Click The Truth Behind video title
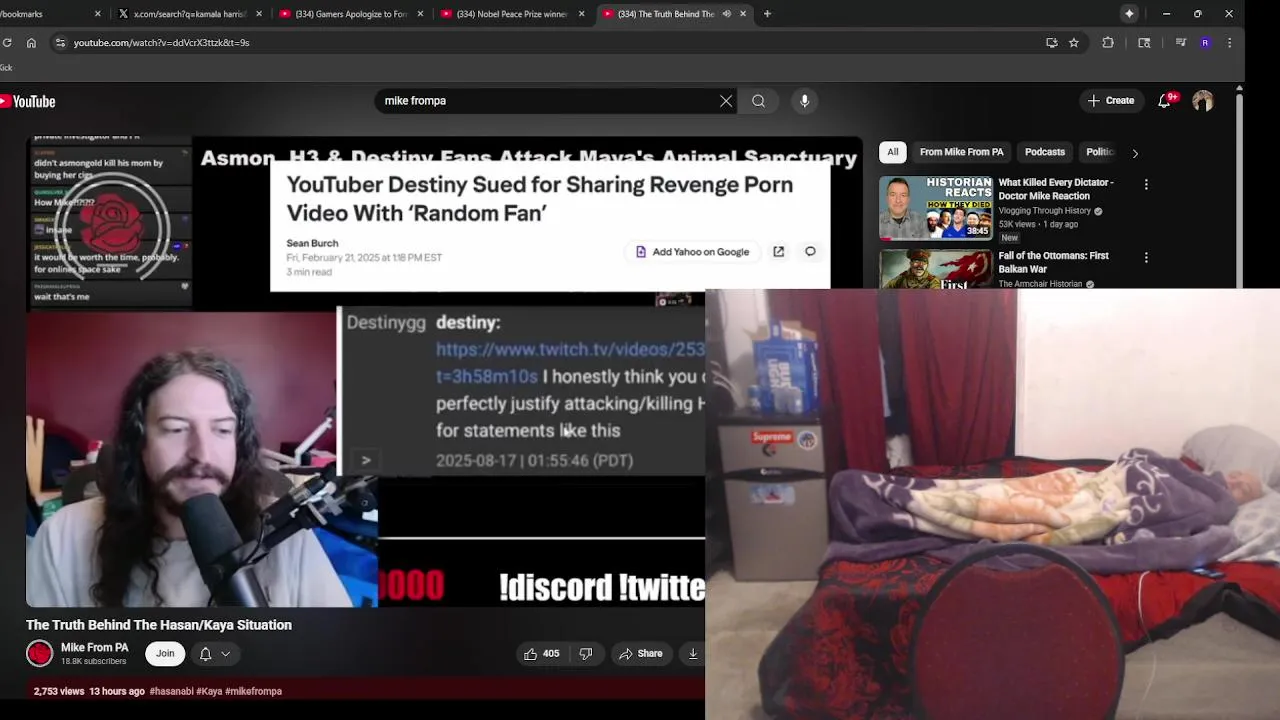Viewport: 1280px width, 720px height. click(159, 625)
